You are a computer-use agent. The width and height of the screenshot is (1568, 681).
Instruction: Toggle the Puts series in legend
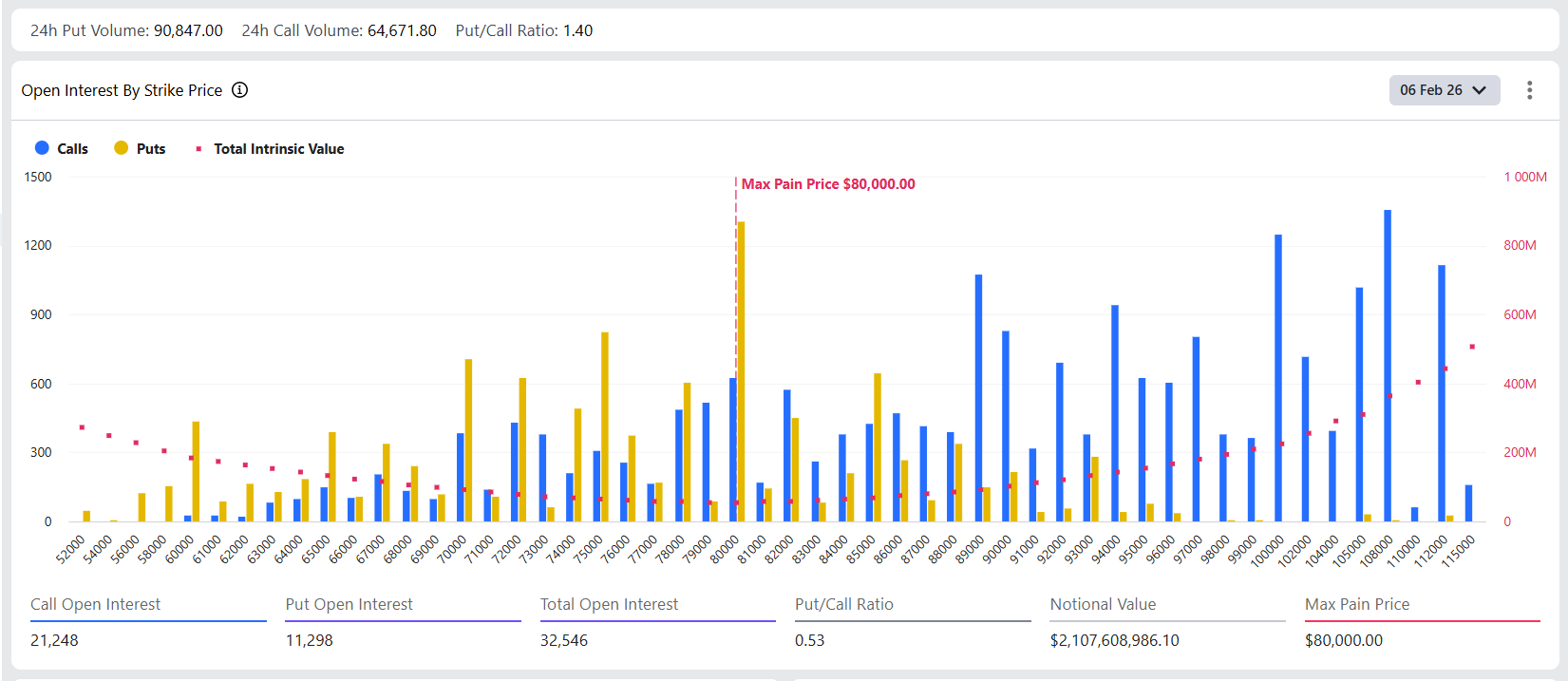140,149
